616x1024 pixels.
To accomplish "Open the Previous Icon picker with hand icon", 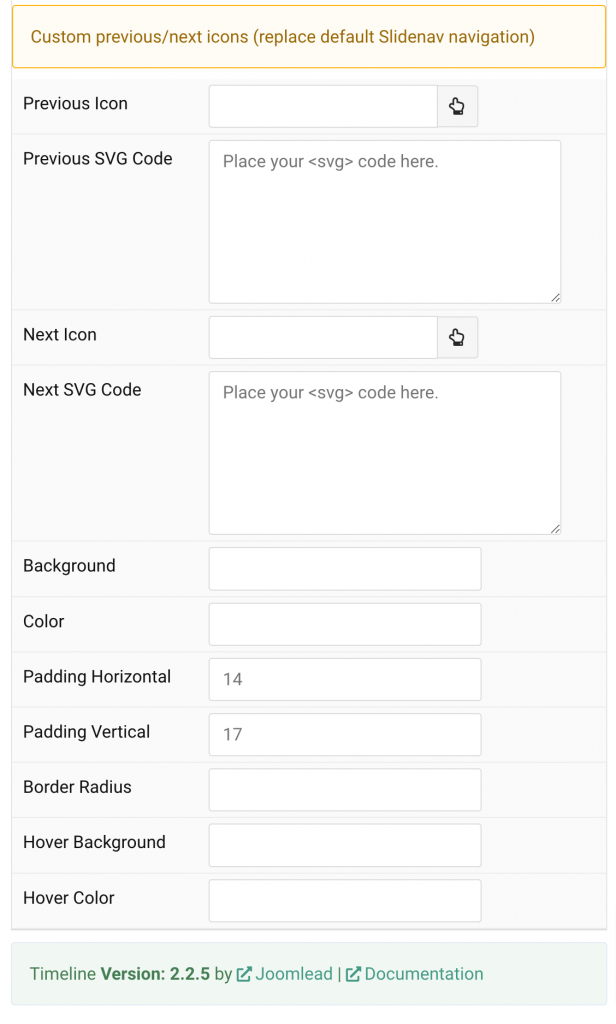I will 457,106.
